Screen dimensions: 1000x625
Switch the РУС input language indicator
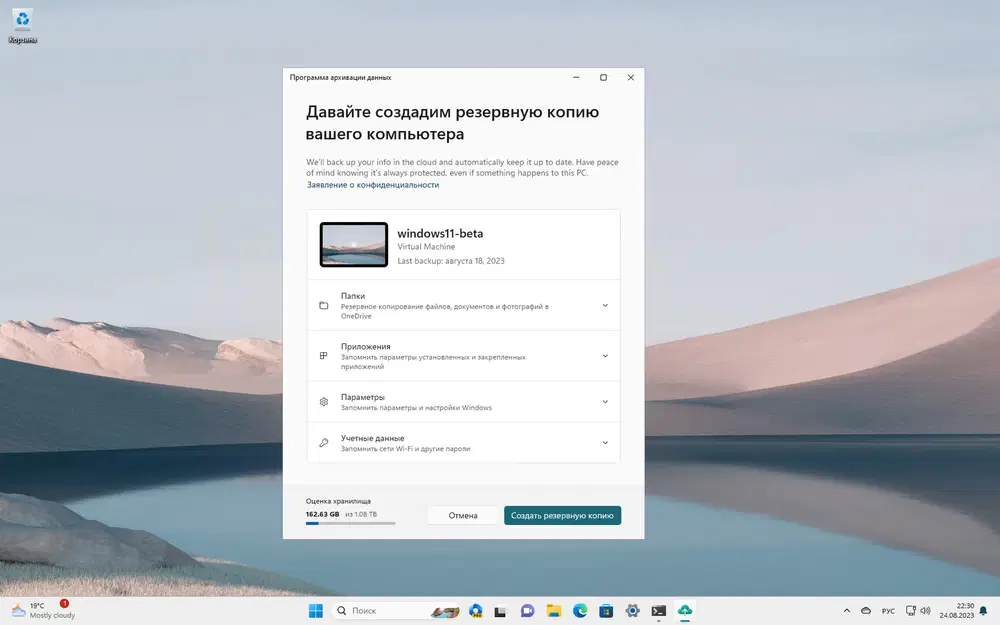888,611
